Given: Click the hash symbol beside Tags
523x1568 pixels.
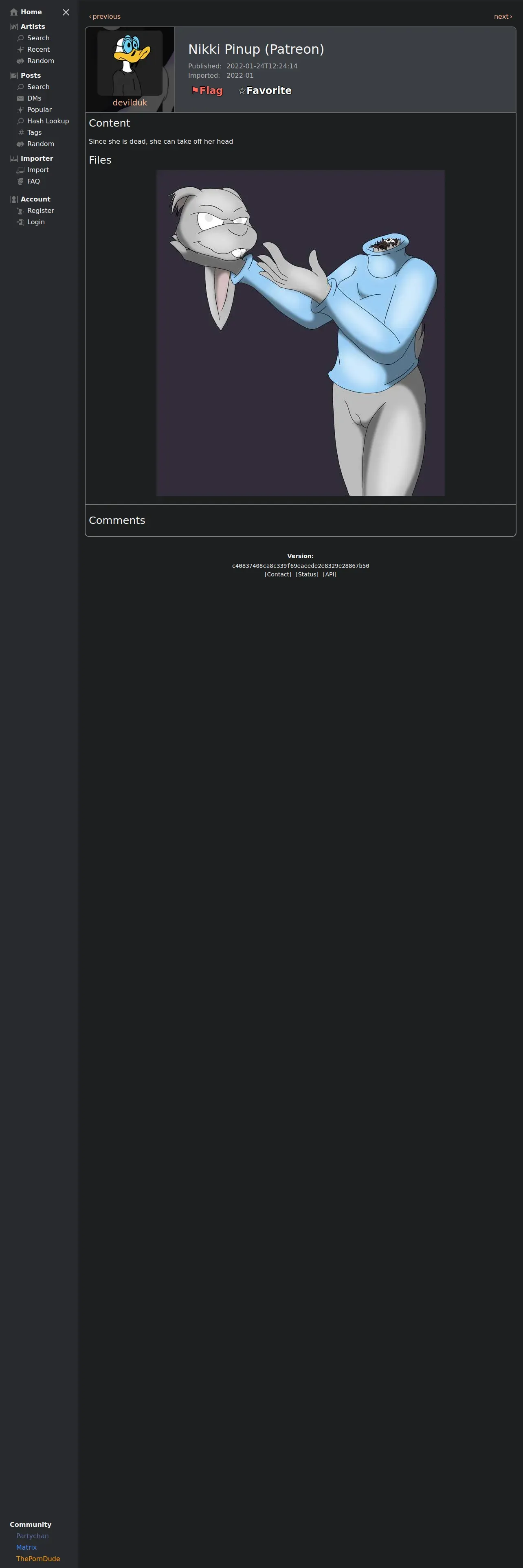Looking at the screenshot, I should coord(21,133).
